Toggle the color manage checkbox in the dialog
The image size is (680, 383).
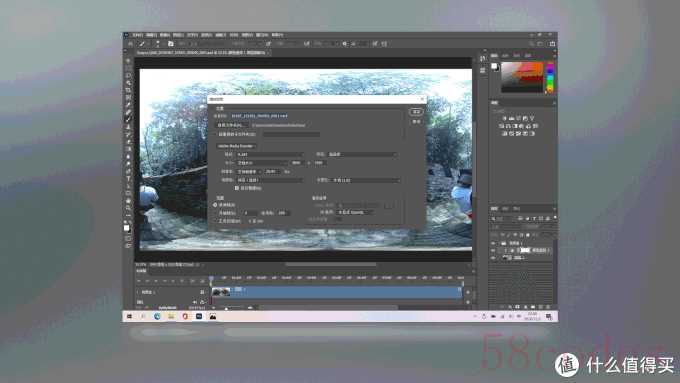[237, 188]
